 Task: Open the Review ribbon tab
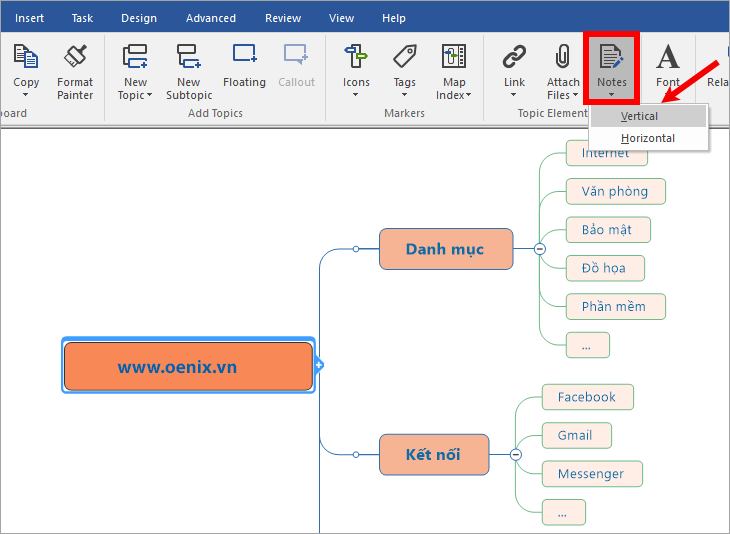(x=283, y=18)
